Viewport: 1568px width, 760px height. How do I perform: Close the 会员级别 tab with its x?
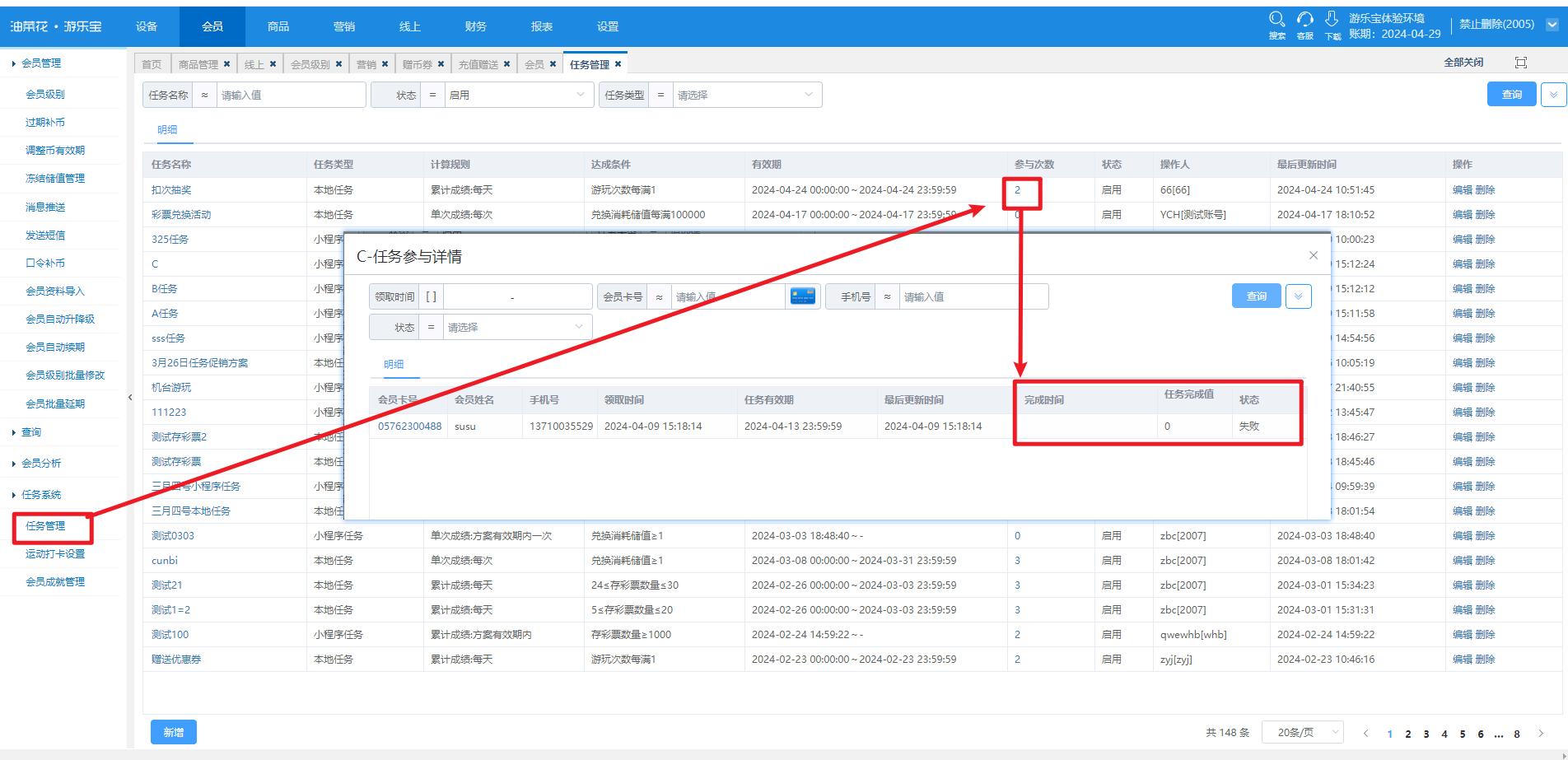pos(338,64)
